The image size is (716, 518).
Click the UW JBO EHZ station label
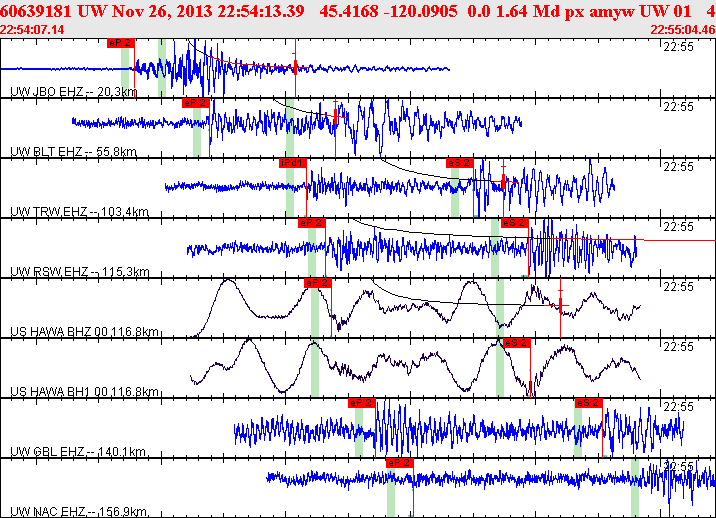click(x=74, y=92)
